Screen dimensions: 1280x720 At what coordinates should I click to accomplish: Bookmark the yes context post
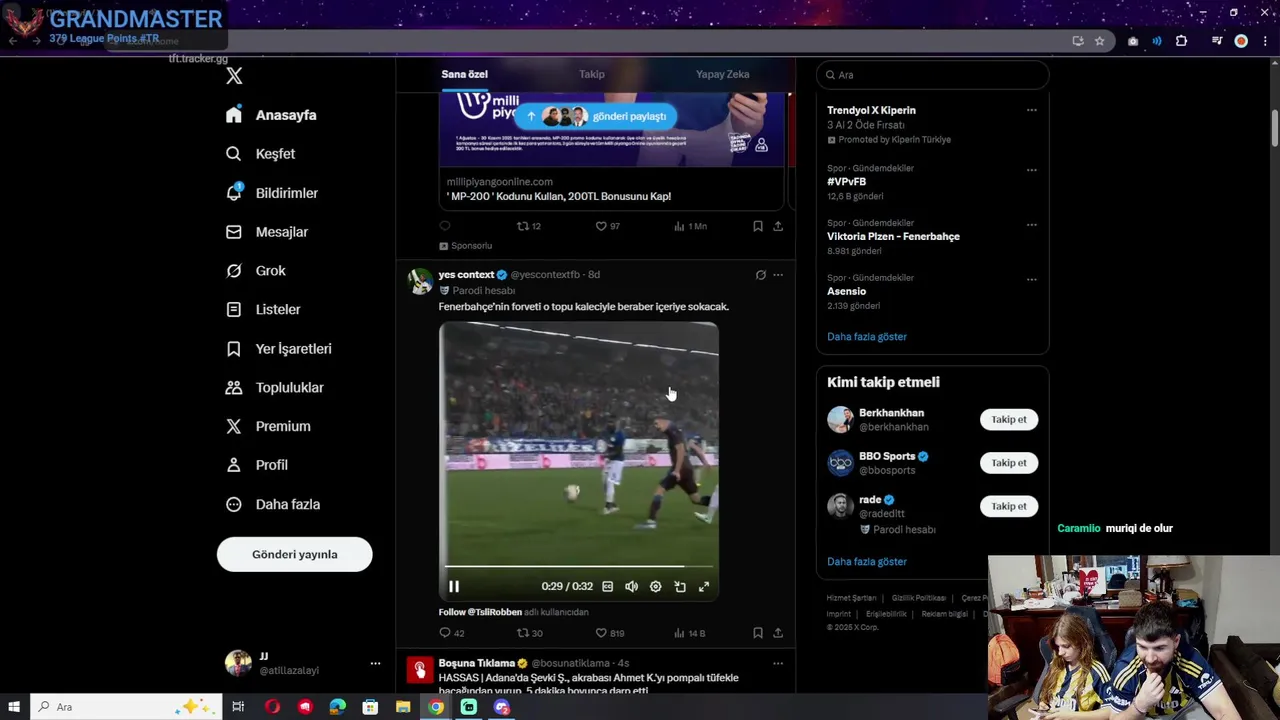[758, 633]
